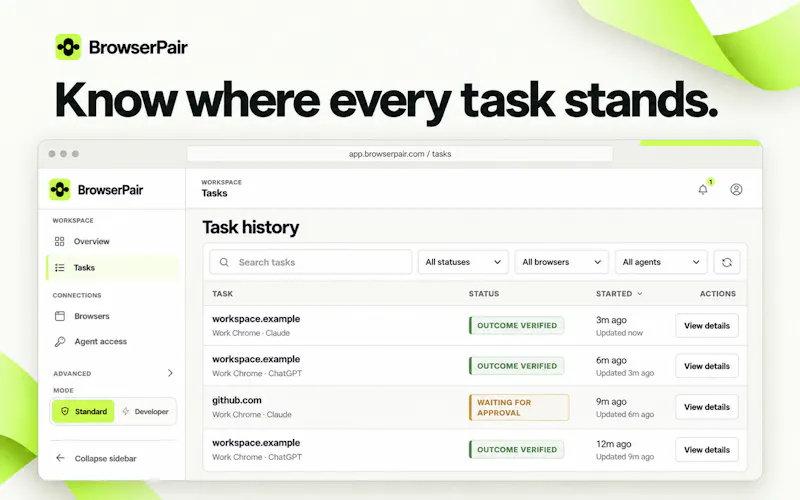Click the Browsers window icon
This screenshot has height=500, width=800.
[60, 316]
